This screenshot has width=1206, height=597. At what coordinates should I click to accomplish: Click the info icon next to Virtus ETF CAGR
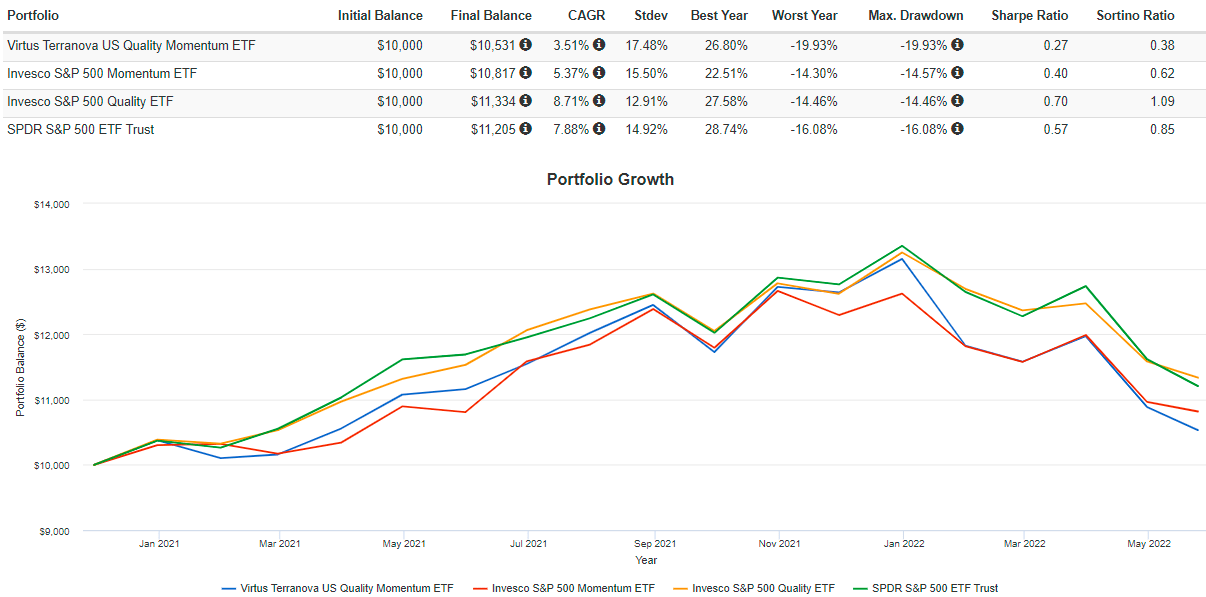(599, 45)
